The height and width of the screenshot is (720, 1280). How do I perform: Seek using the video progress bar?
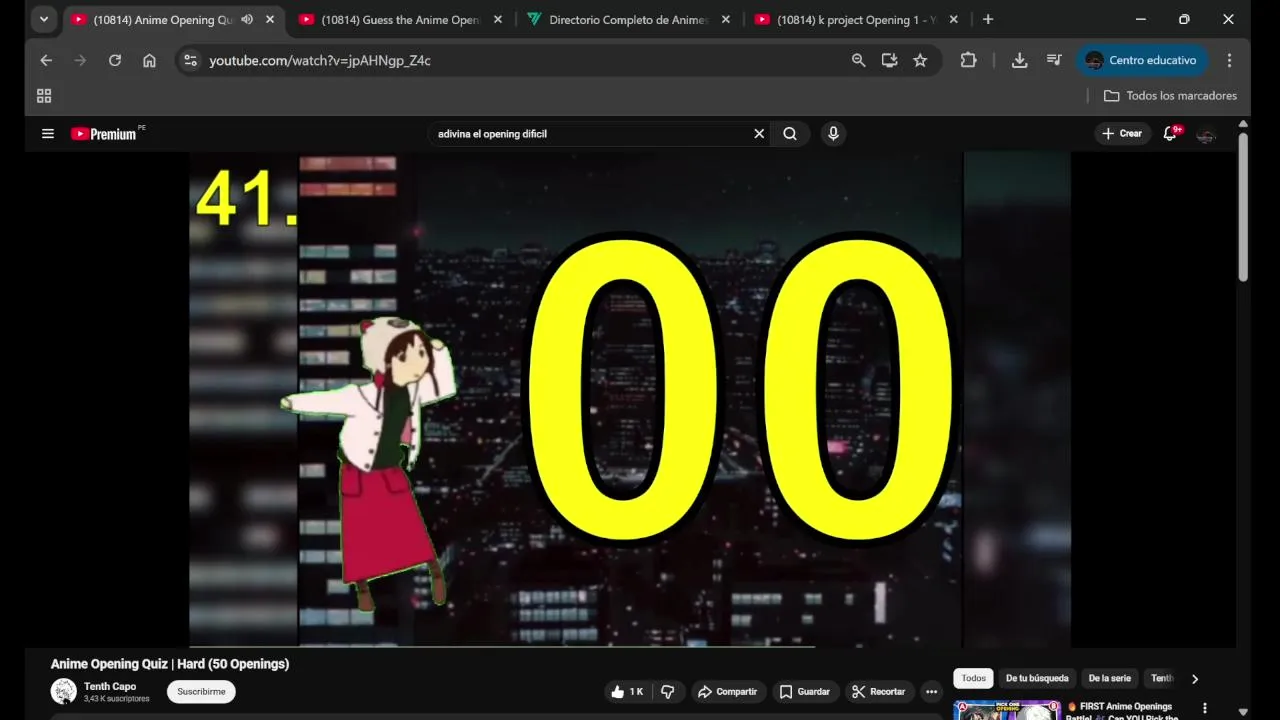630,646
